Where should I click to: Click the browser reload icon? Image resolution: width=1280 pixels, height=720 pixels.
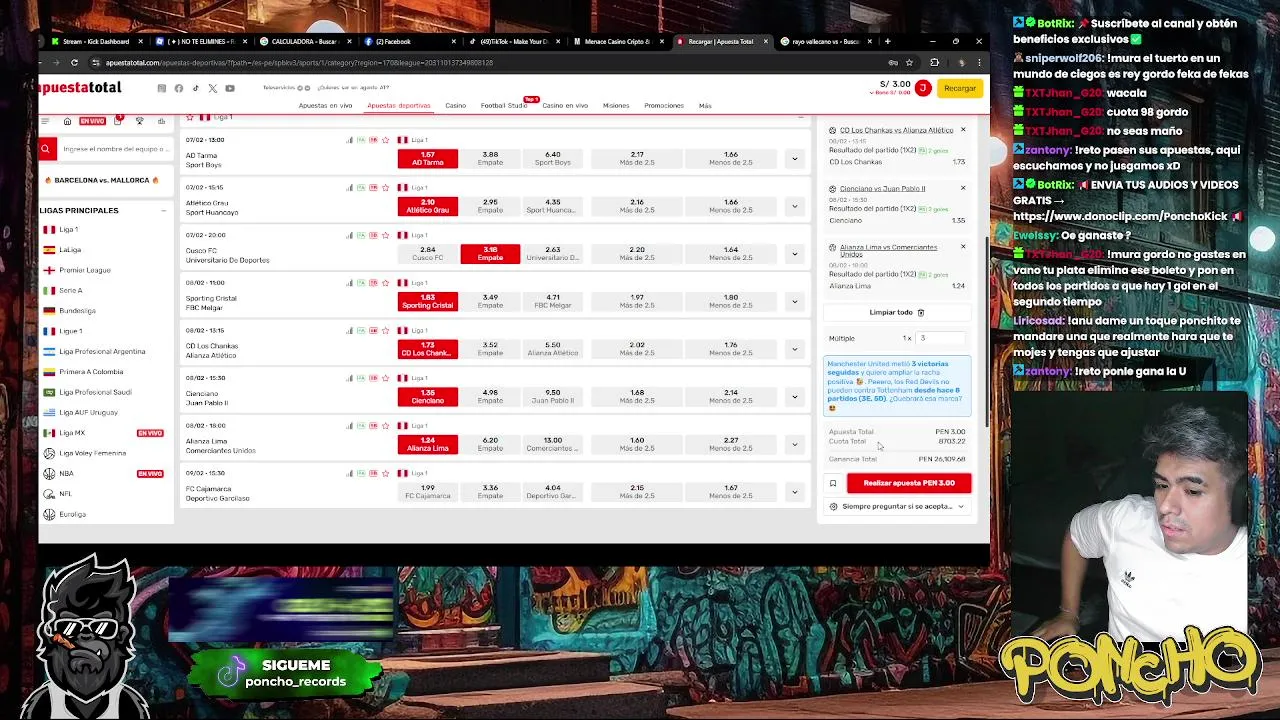[x=74, y=62]
